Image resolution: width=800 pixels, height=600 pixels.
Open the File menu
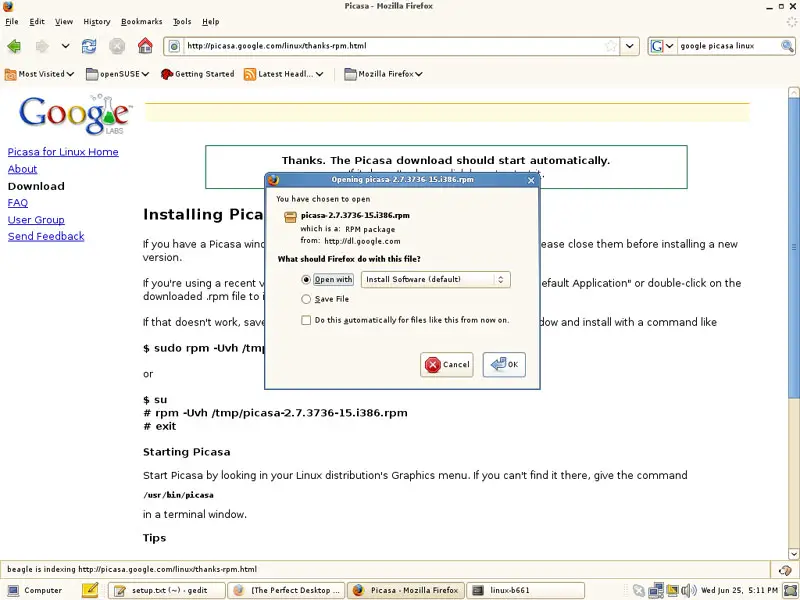[12, 21]
